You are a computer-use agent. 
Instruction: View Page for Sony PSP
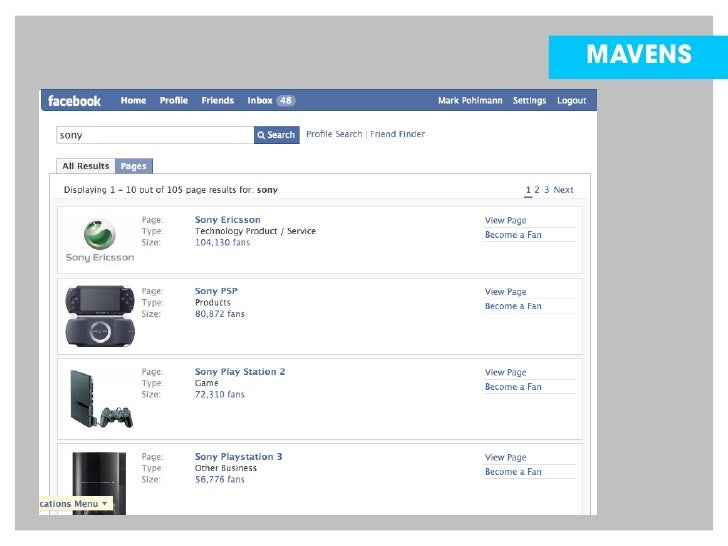tap(506, 292)
